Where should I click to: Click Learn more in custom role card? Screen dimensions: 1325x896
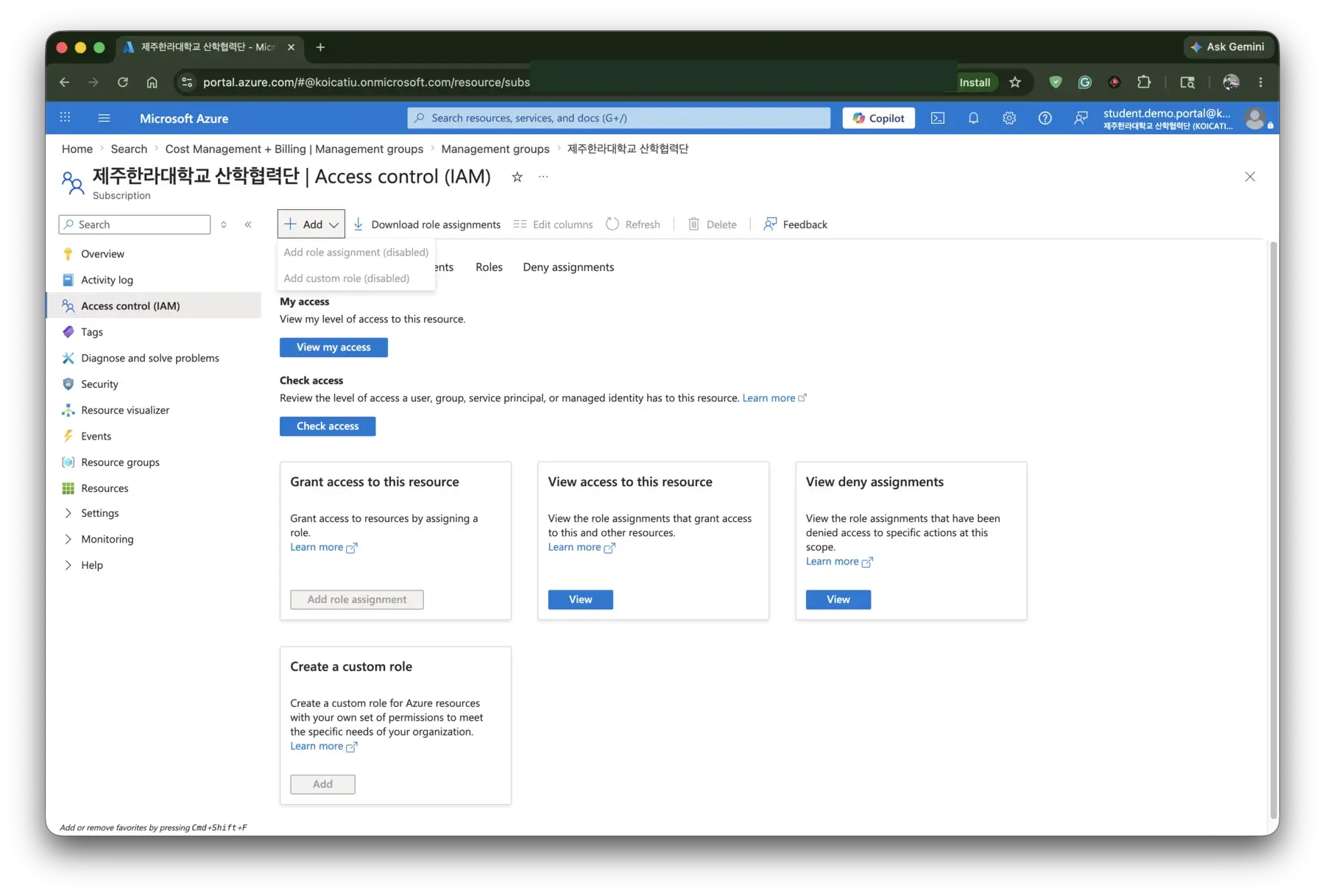(323, 746)
